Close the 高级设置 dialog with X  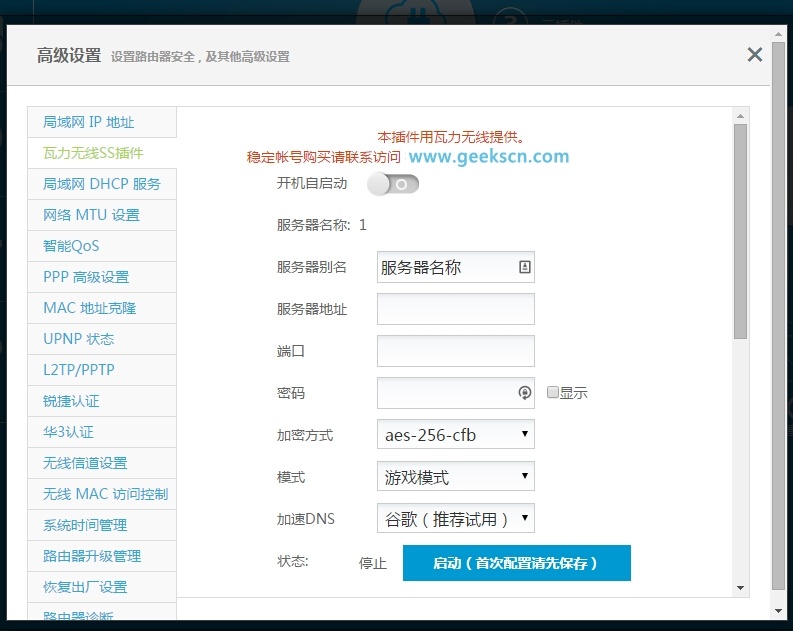pyautogui.click(x=755, y=55)
